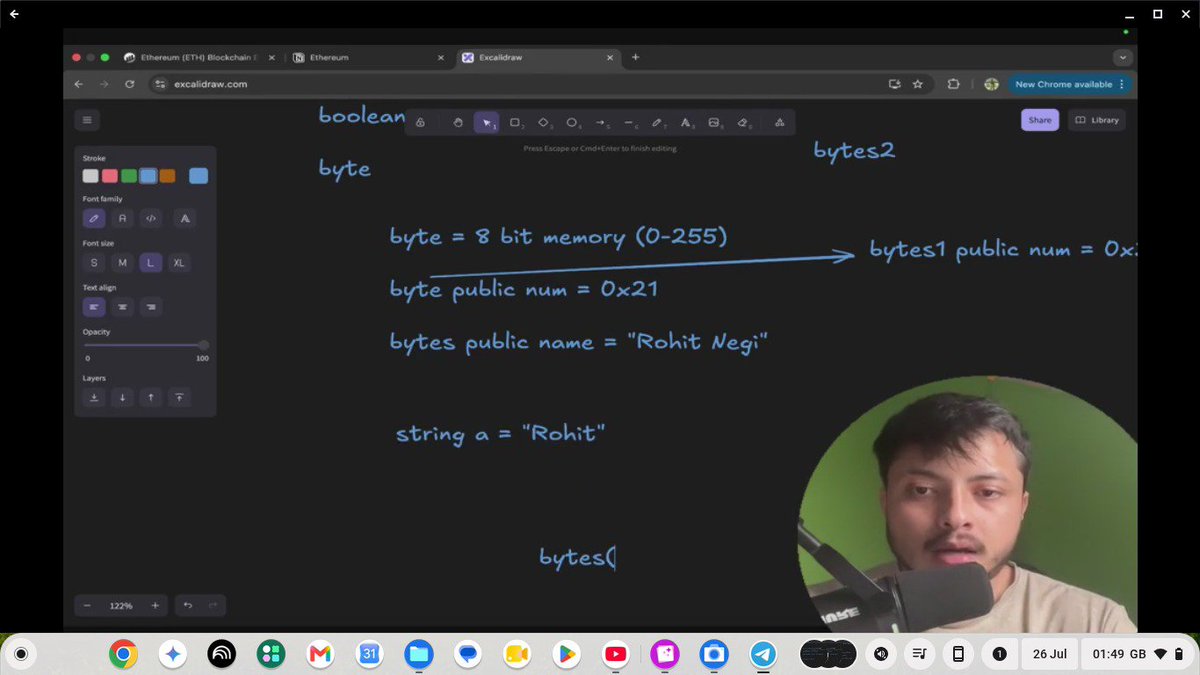Image resolution: width=1200 pixels, height=675 pixels.
Task: Click the Opacity slider handle
Action: click(x=204, y=345)
